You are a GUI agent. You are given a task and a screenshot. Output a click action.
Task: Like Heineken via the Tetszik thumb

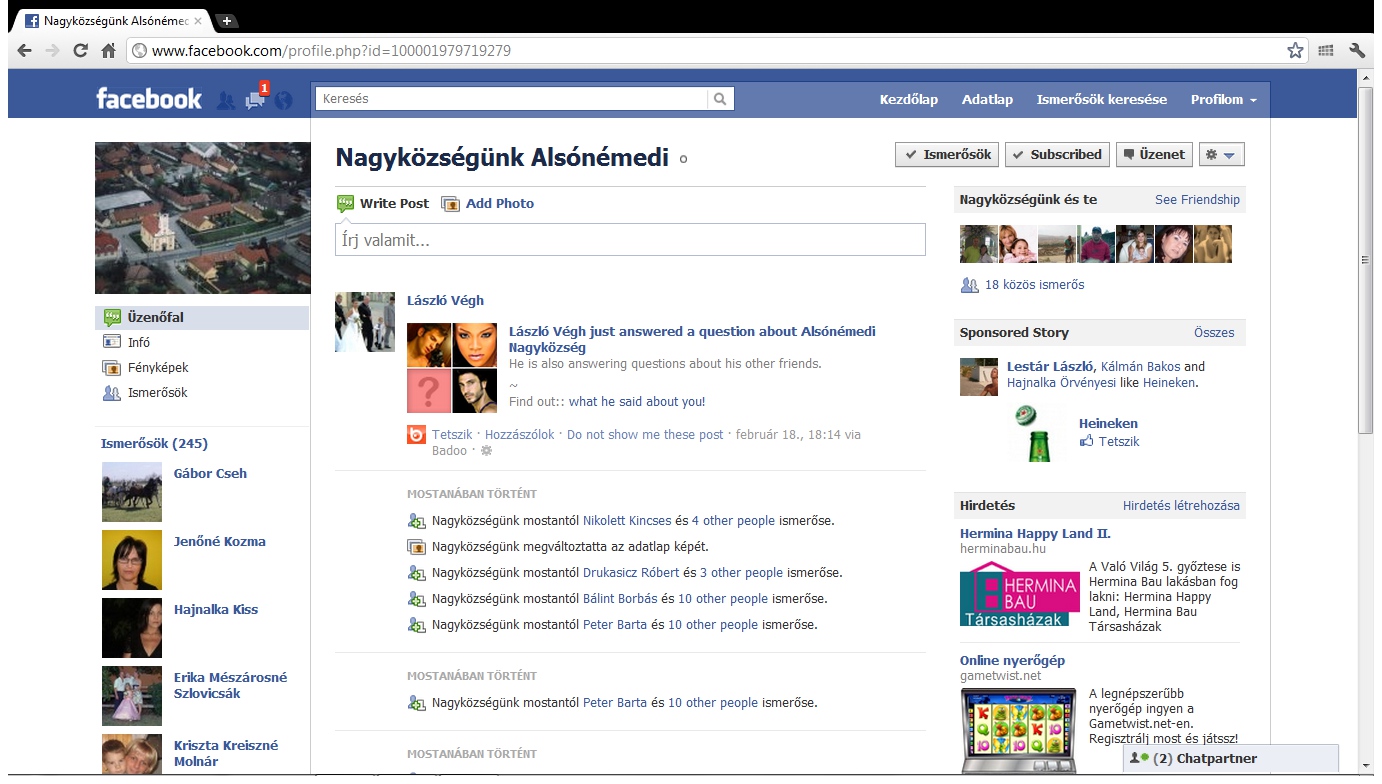(x=1110, y=441)
